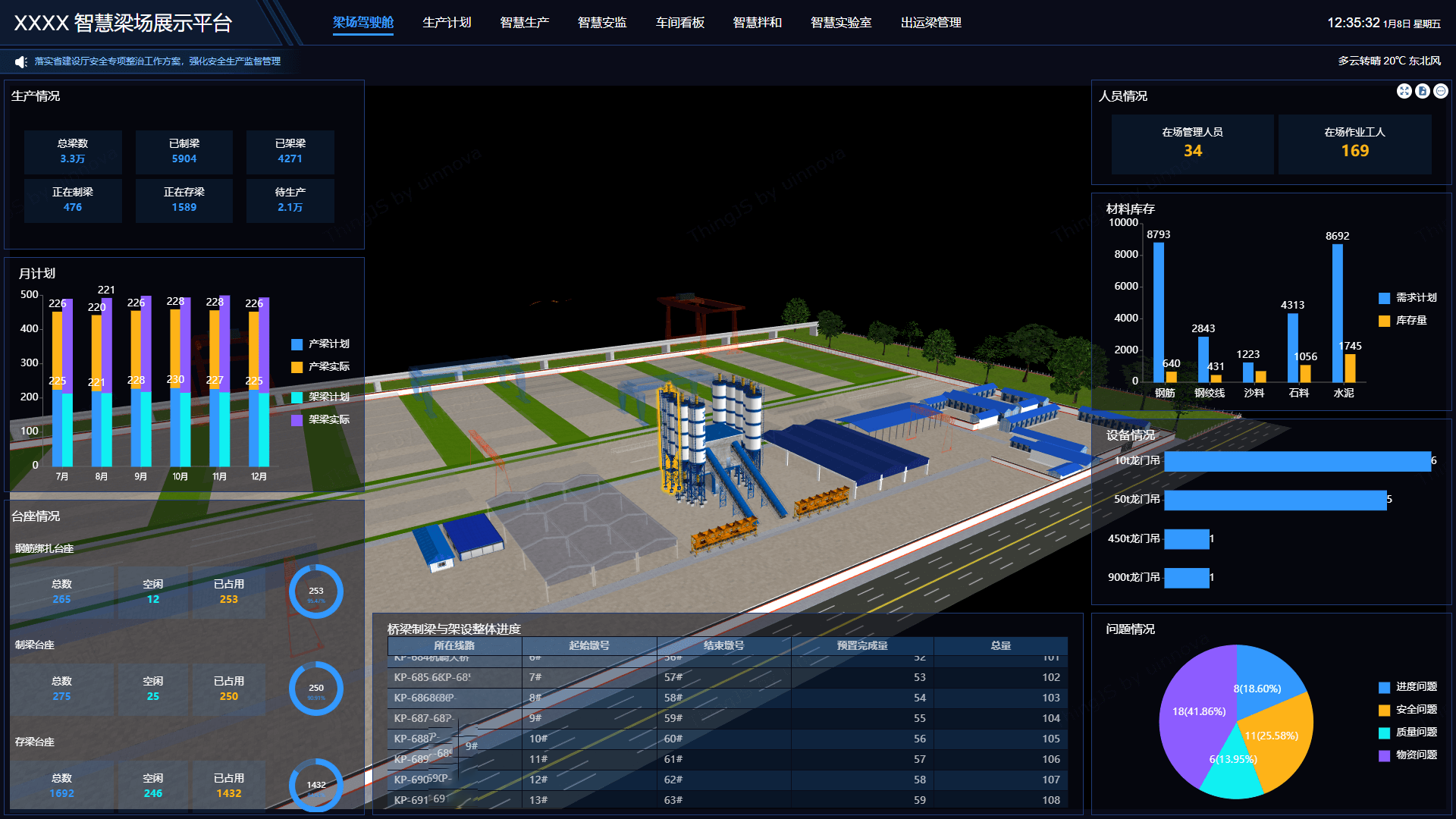
Task: Click the announcement speaker icon
Action: 20,61
